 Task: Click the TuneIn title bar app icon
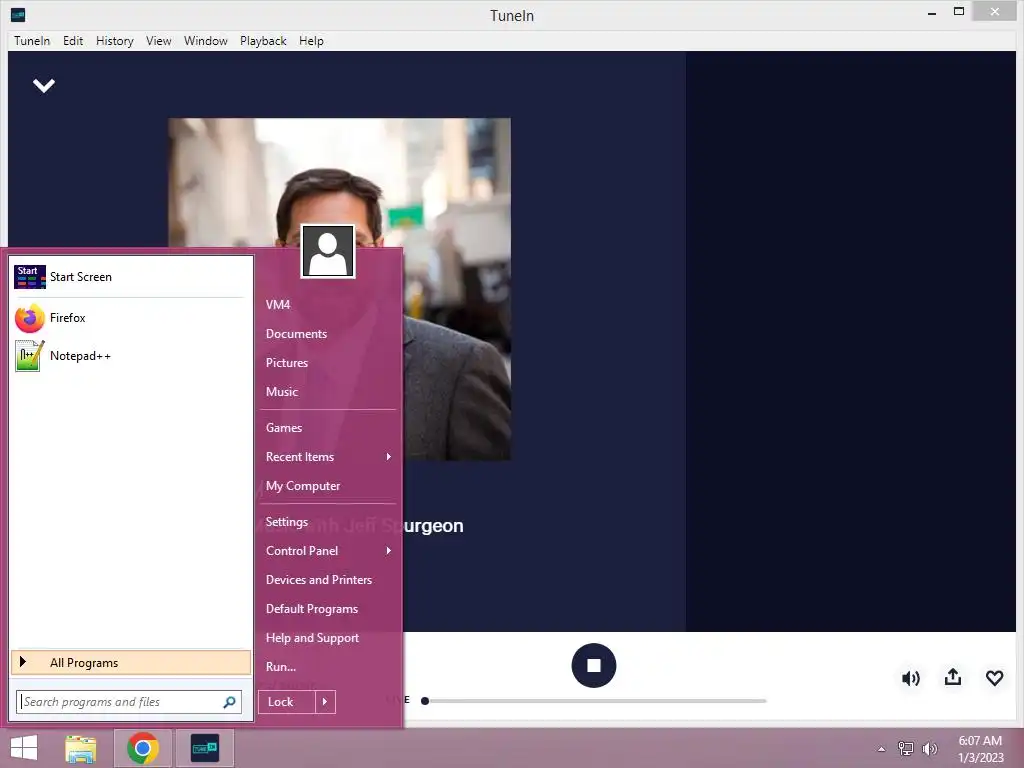click(18, 15)
